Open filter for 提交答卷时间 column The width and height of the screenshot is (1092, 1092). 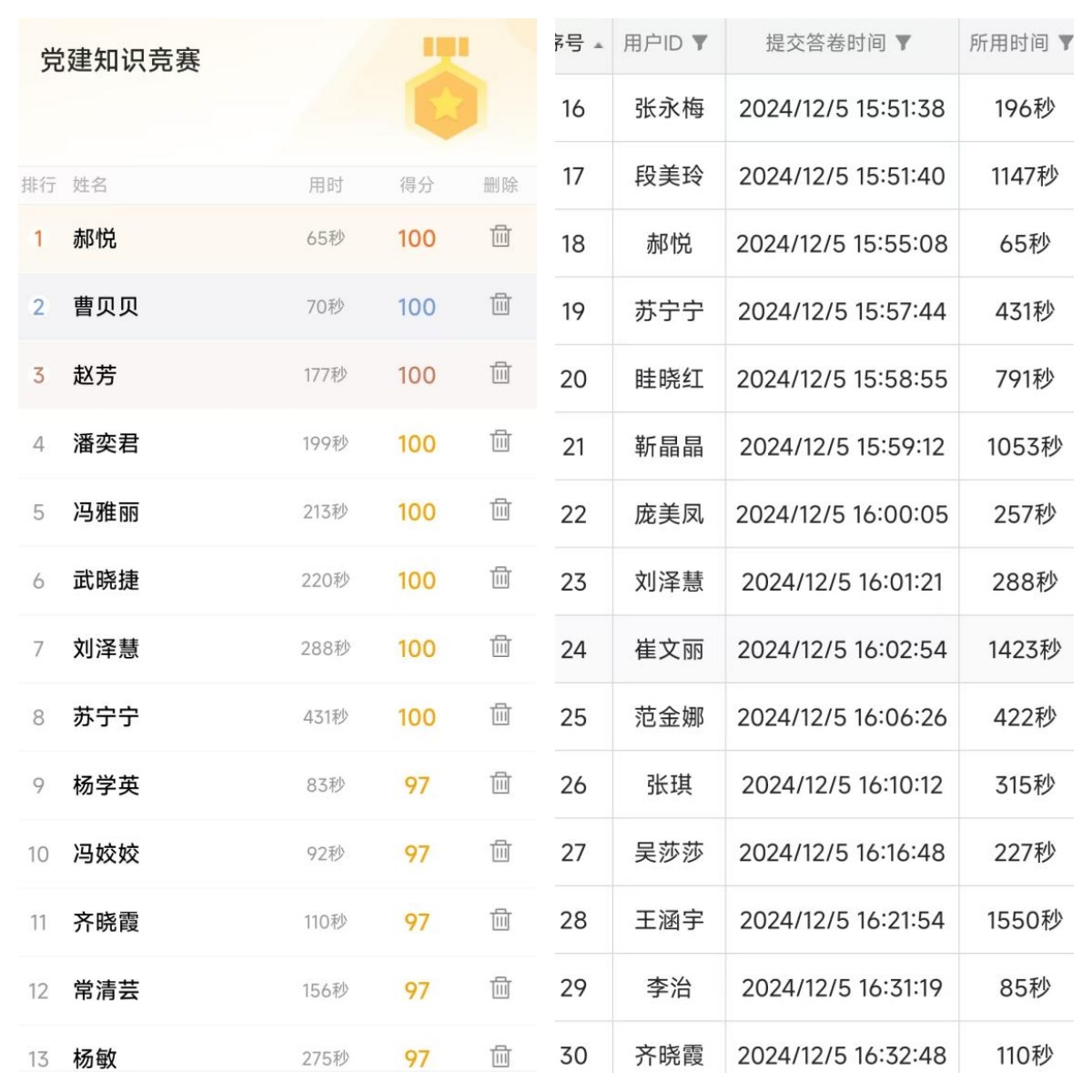[903, 43]
